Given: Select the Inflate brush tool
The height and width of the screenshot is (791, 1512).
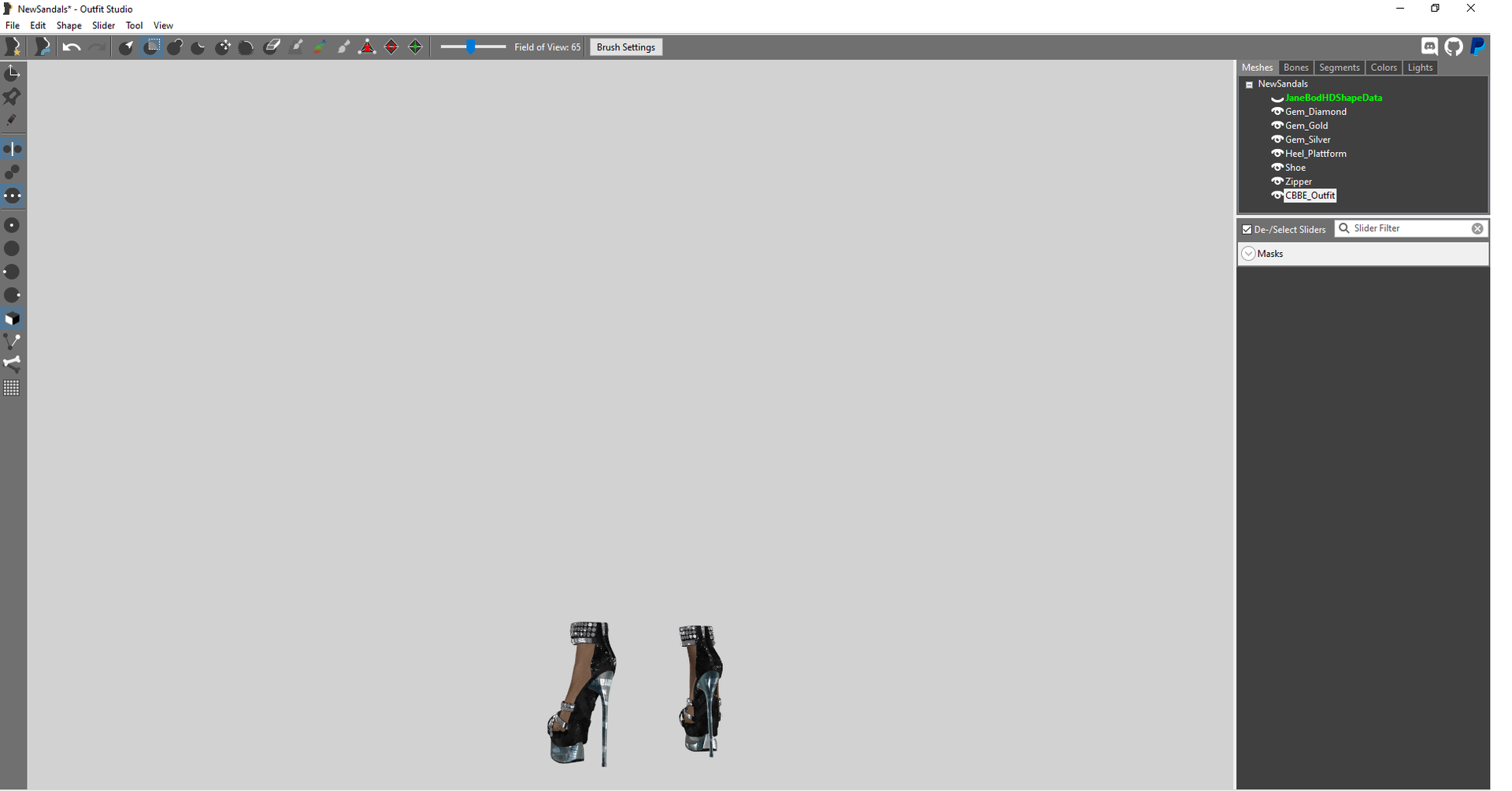Looking at the screenshot, I should 175,47.
